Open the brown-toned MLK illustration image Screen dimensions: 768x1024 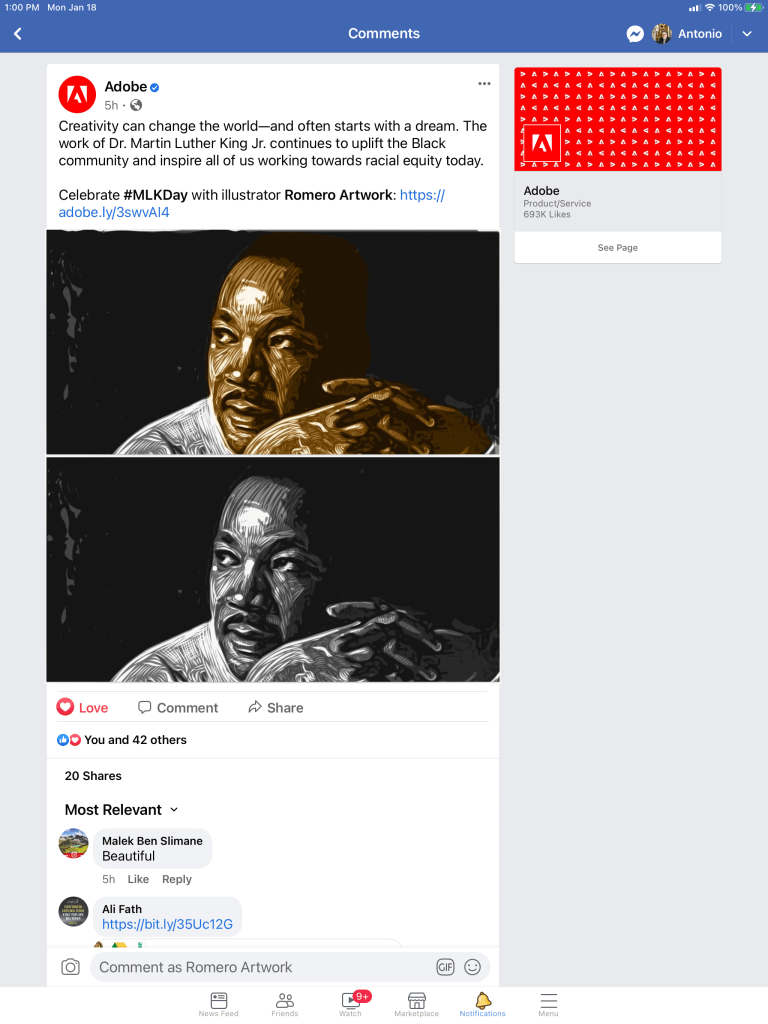point(273,342)
